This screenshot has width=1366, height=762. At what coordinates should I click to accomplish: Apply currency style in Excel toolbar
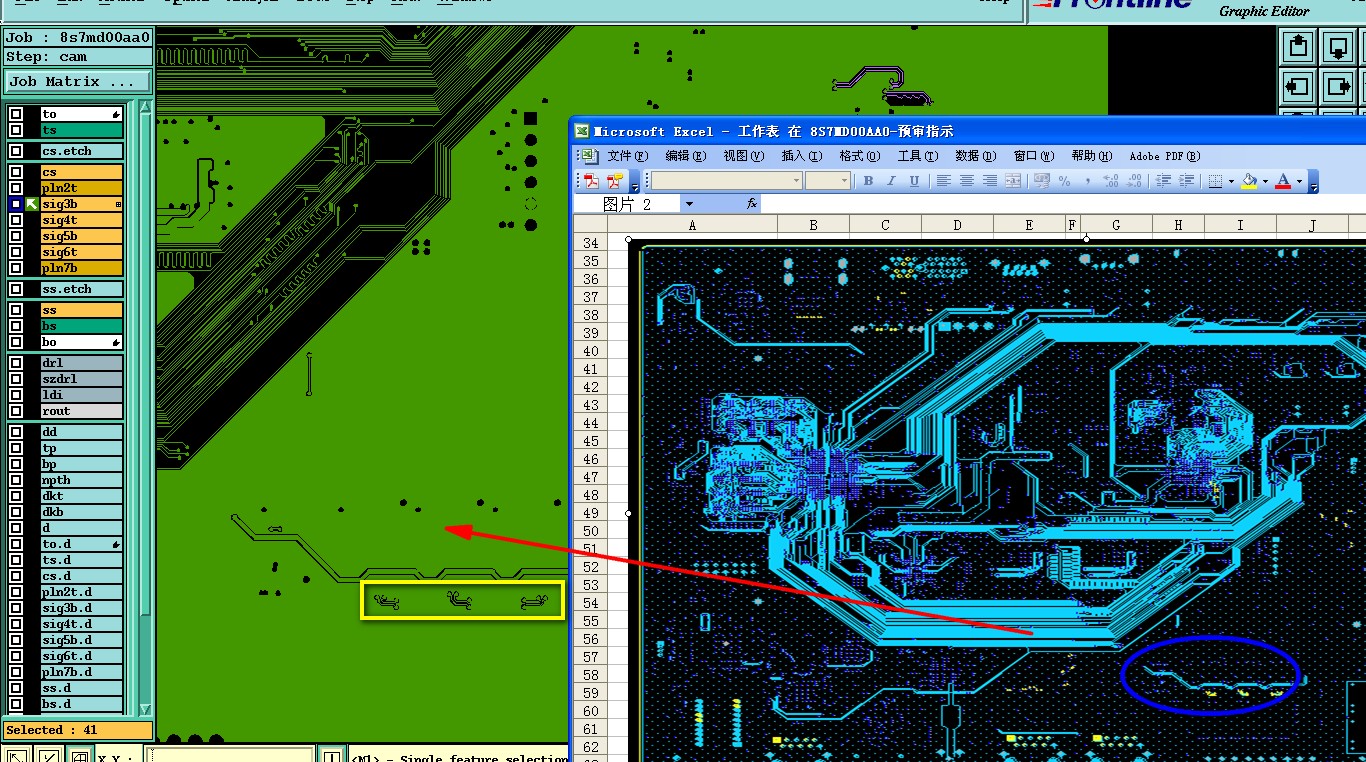1042,181
